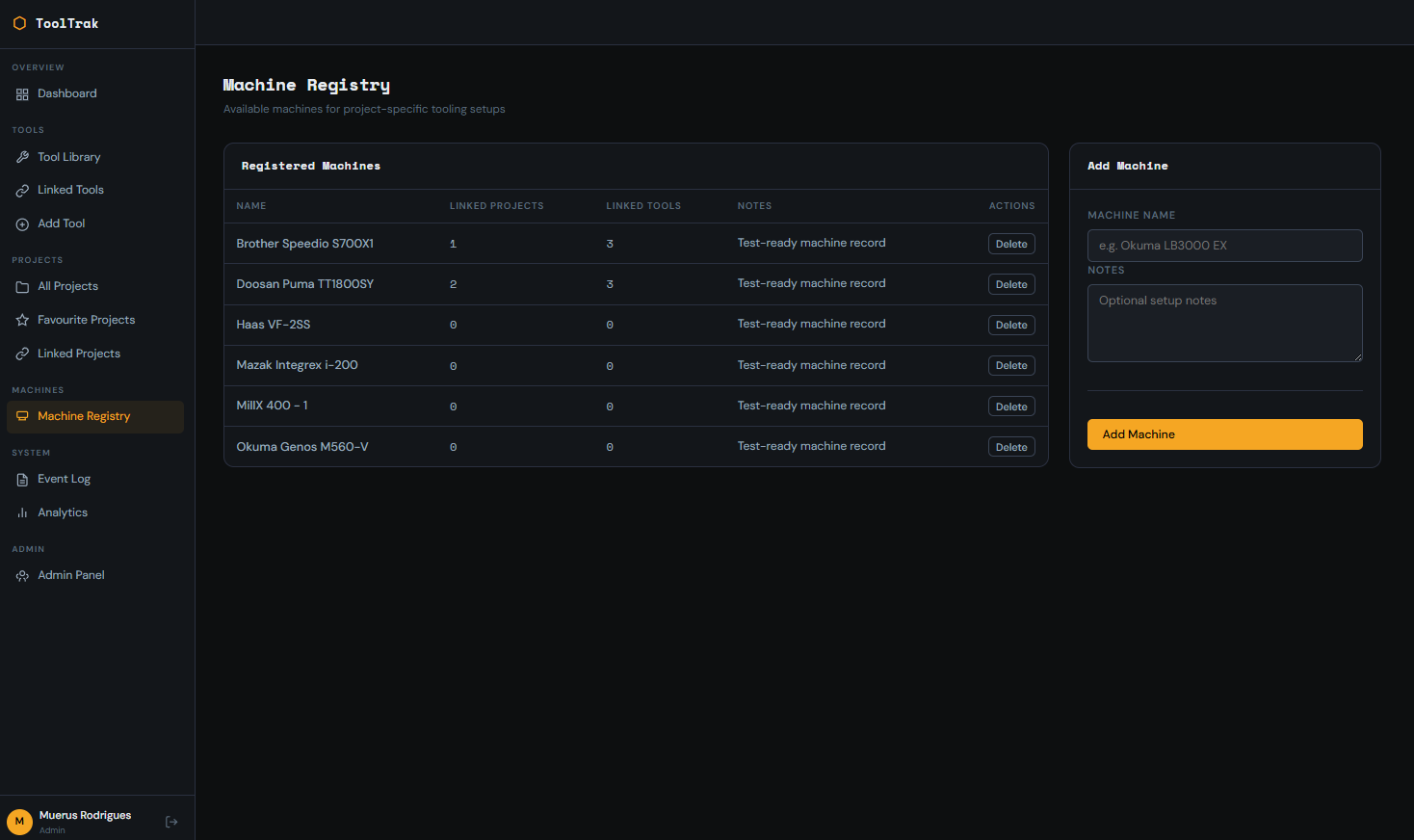Click the linked projects count for Doosan Puma
This screenshot has height=840, width=1414.
point(453,284)
